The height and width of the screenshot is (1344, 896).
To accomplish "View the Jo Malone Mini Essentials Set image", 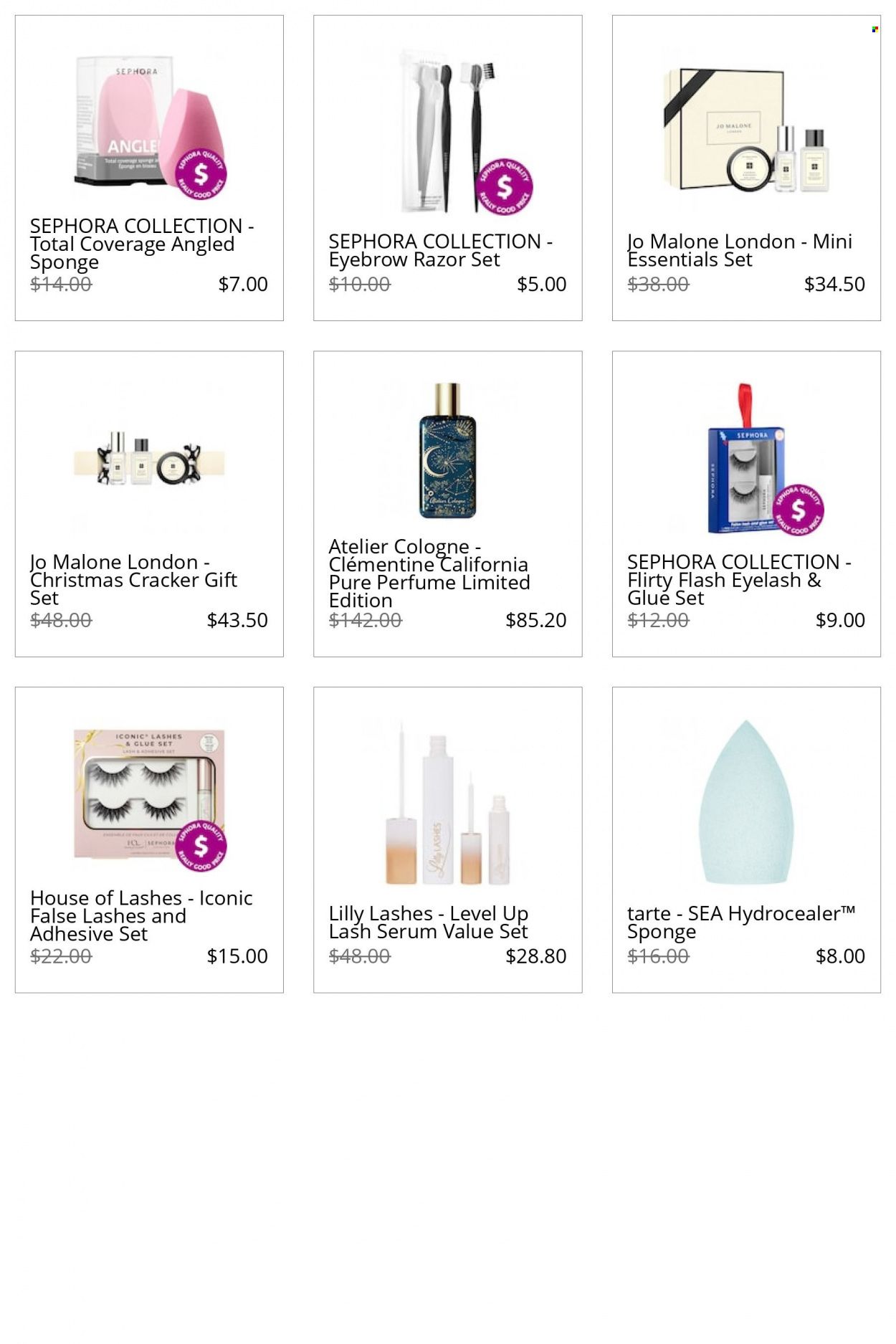I will [x=746, y=129].
